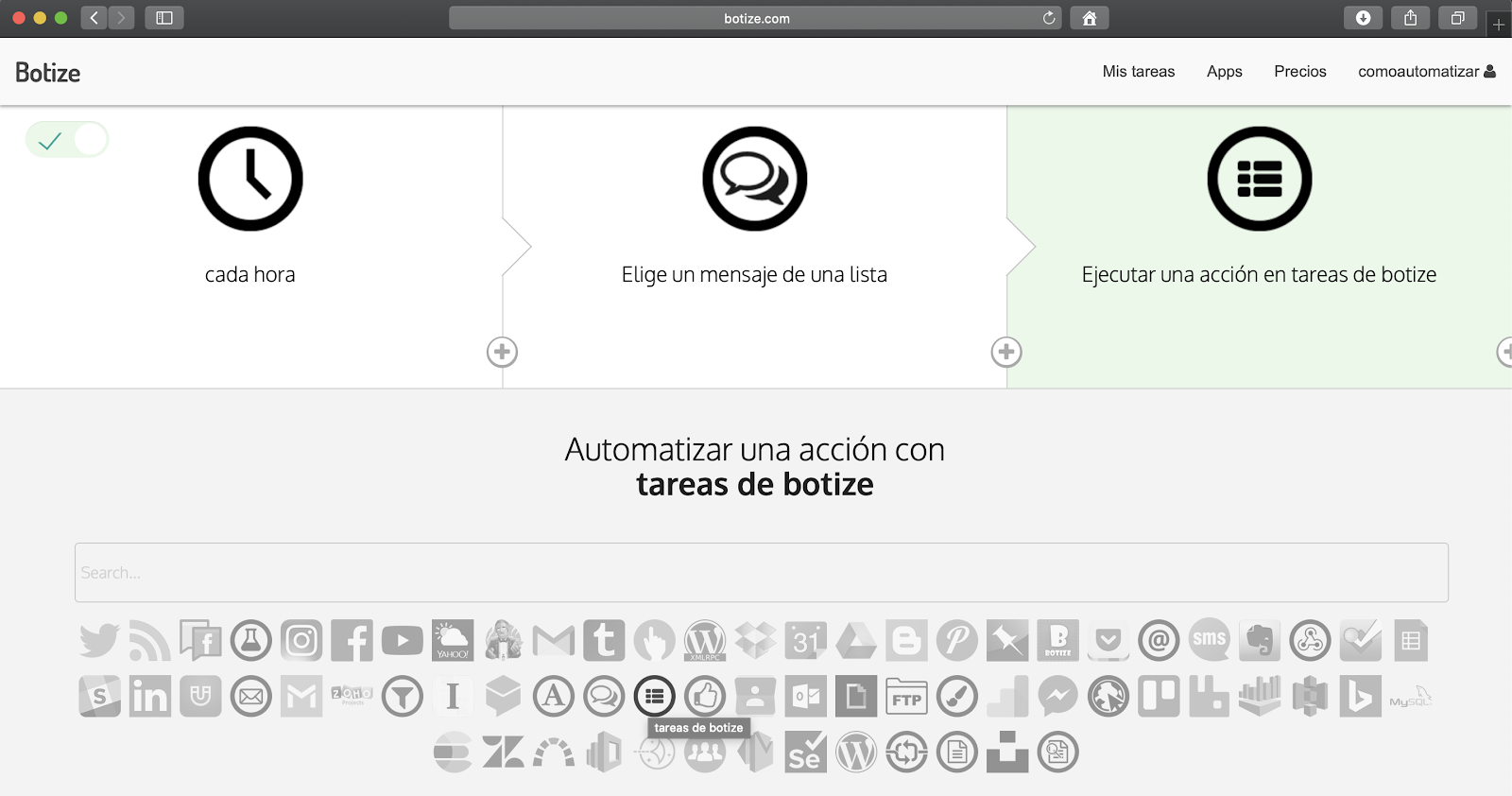1512x796 pixels.
Task: Open the comoautomatizar account menu
Action: (x=1426, y=72)
